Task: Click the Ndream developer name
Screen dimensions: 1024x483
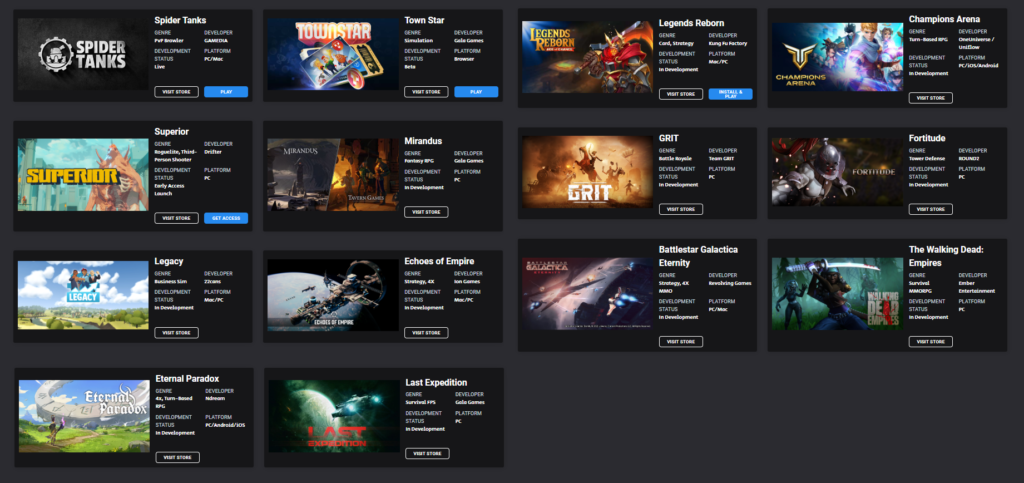Action: pos(215,399)
